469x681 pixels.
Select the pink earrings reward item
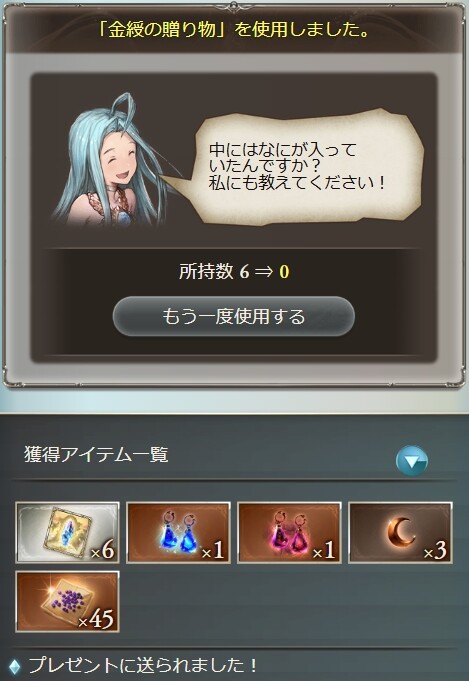pos(289,532)
